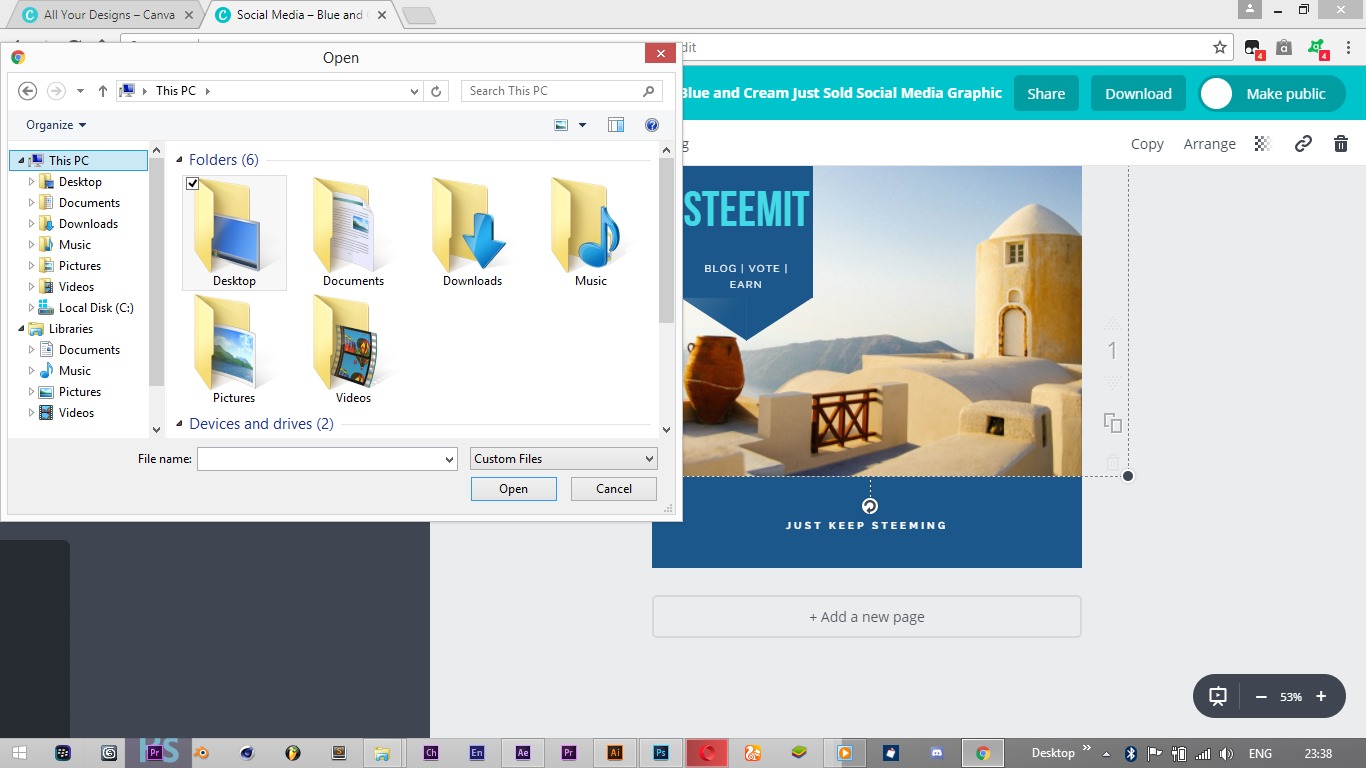Open recent locations dropdown arrow
Screen dimensions: 1366x768
(81, 91)
